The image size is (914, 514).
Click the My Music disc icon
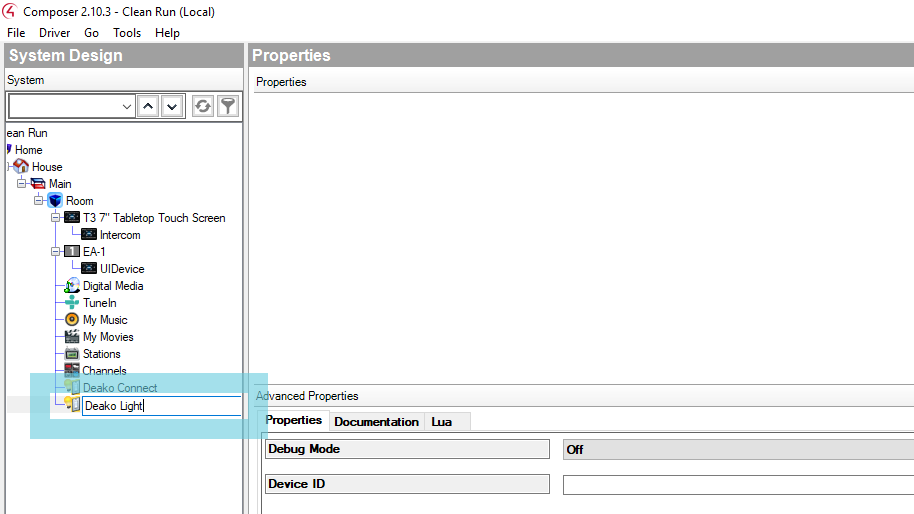point(72,319)
